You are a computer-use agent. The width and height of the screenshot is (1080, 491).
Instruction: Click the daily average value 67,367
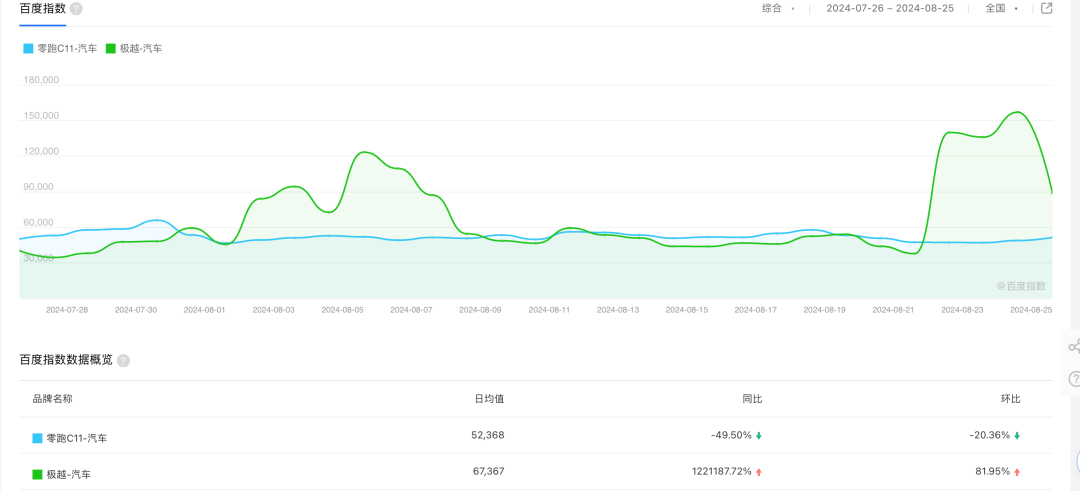coord(489,472)
